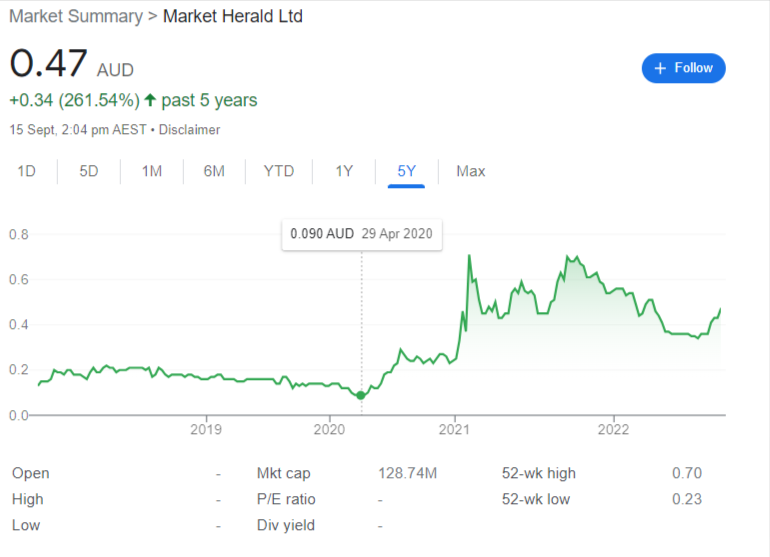
Task: Click the 2021 label on chart axis
Action: coord(454,429)
